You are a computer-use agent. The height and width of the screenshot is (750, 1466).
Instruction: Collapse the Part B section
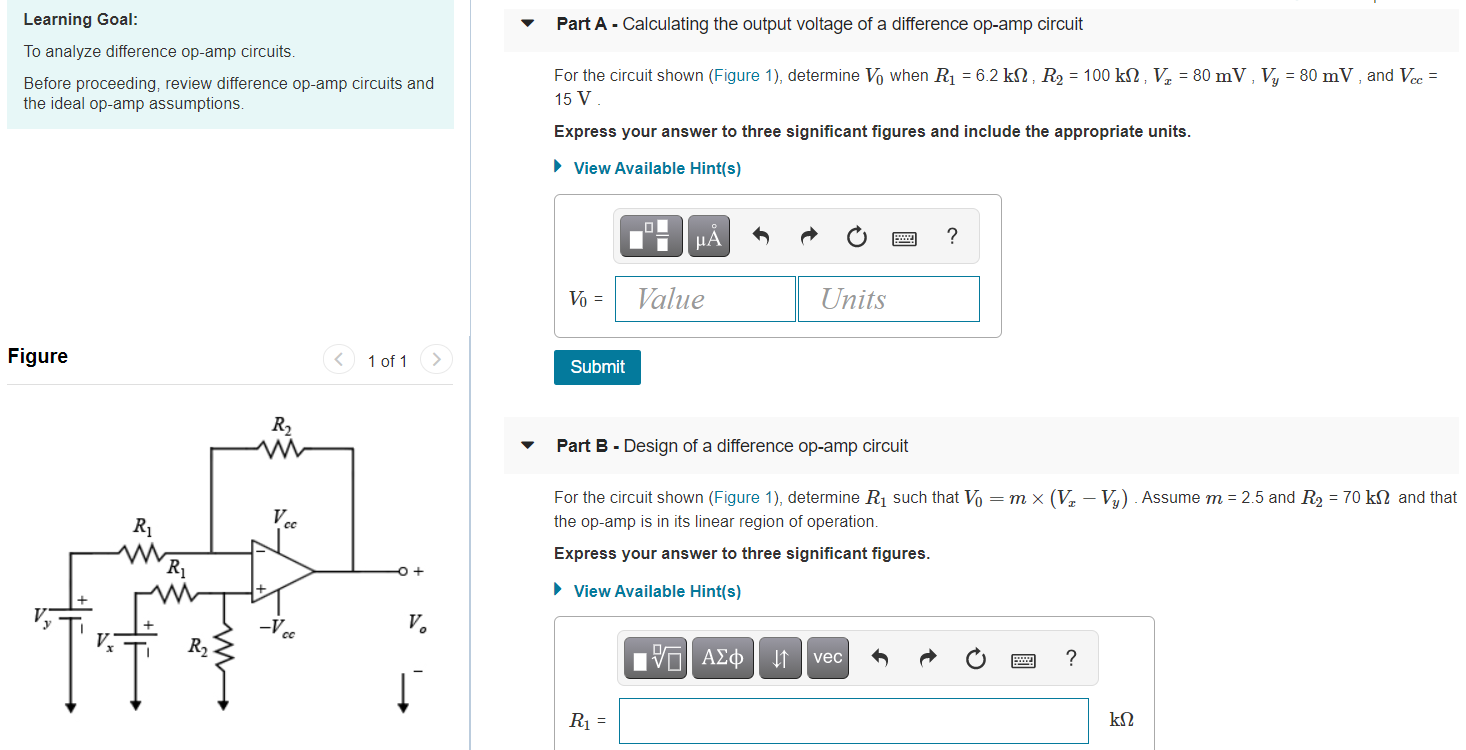(x=527, y=446)
